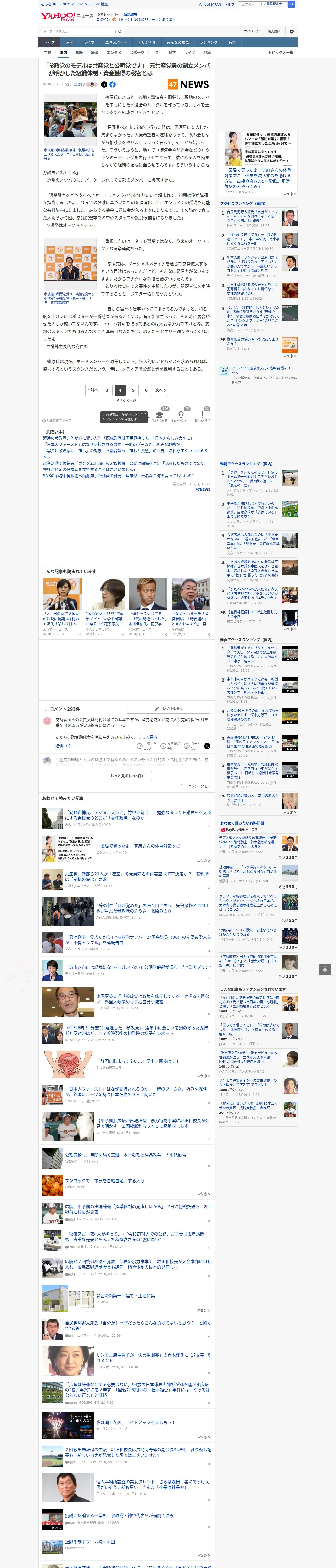Go to next page with 次へ
Image resolution: width=336 pixels, height=1568 pixels.
click(x=160, y=390)
